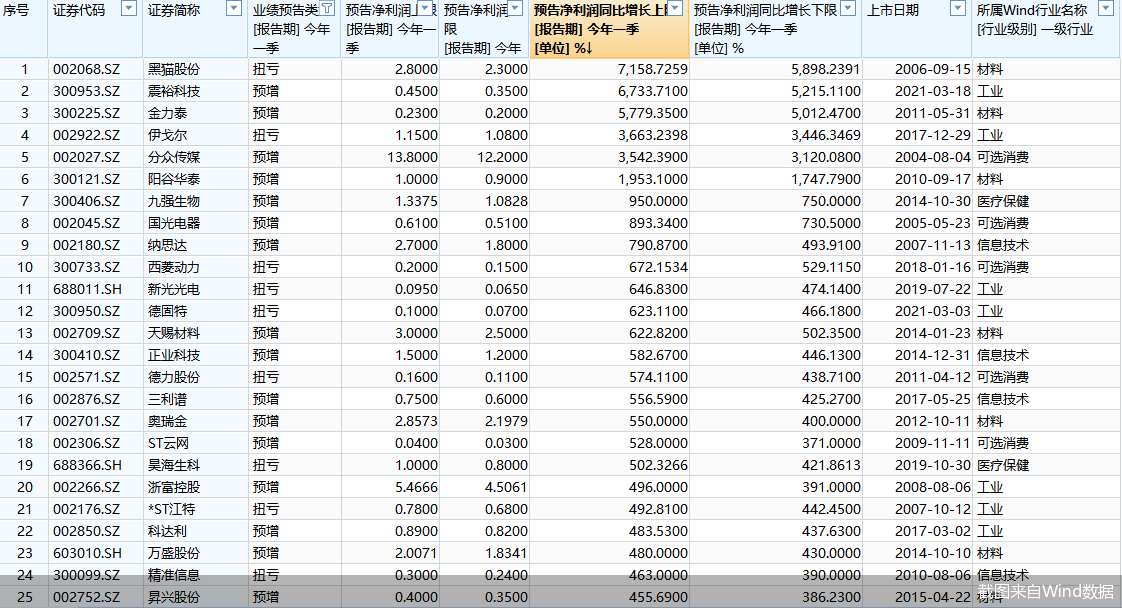Open the 预告净利润上限 filter dropdown arrow

pos(426,9)
